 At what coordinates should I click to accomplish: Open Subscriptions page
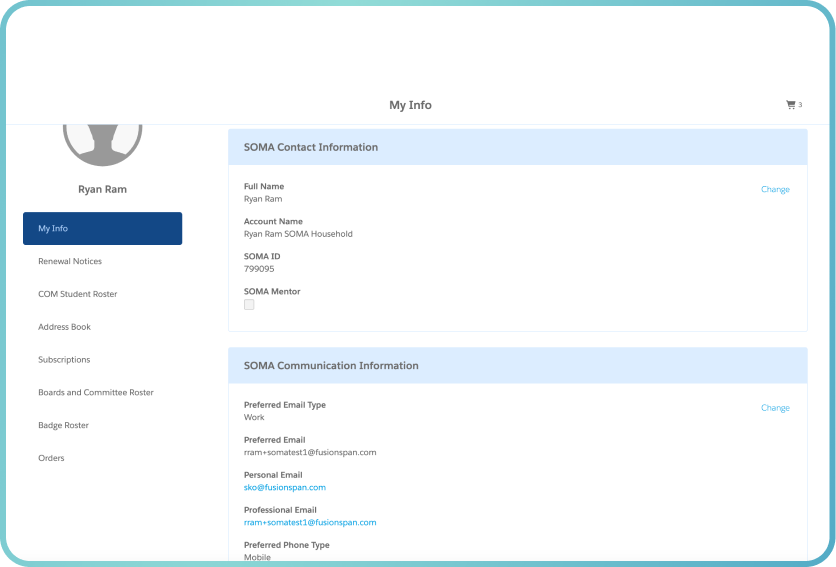pyautogui.click(x=64, y=360)
